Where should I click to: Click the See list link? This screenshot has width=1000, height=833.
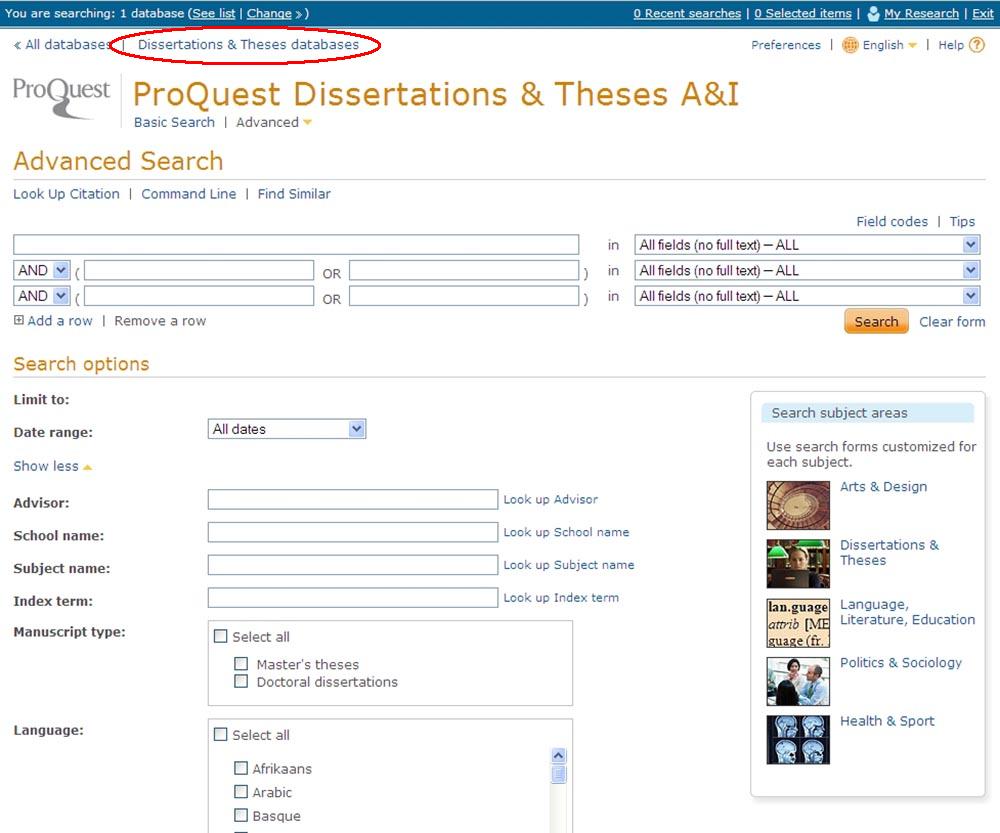(x=214, y=13)
